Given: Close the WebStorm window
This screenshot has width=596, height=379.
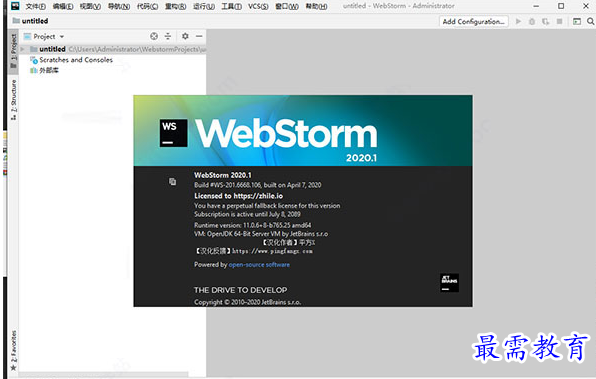Looking at the screenshot, I should (586, 6).
